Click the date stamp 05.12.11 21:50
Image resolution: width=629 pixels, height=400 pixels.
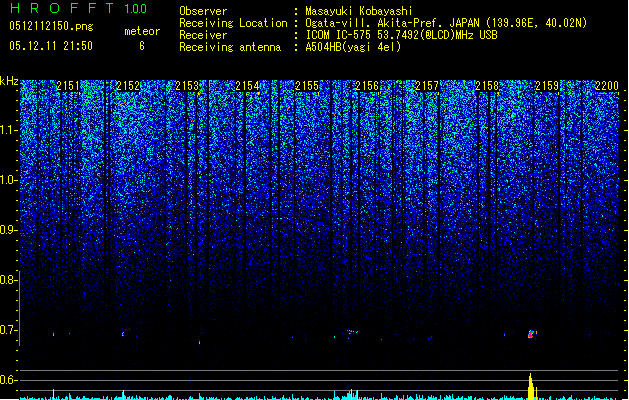coord(51,46)
